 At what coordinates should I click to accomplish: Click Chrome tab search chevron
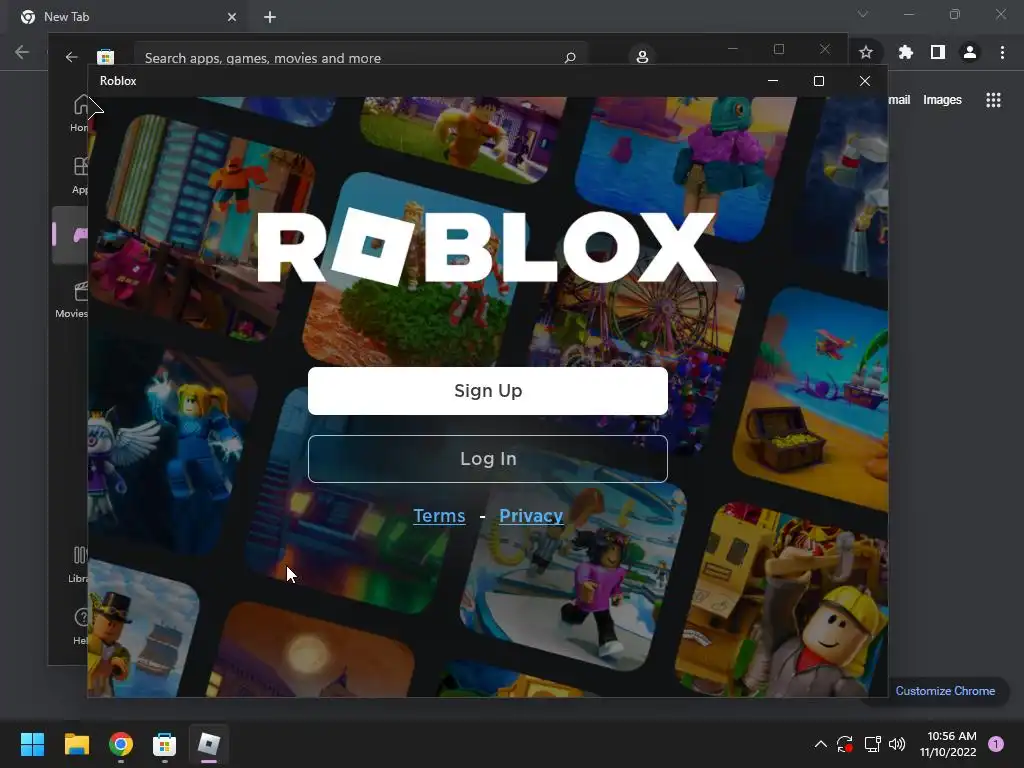[863, 14]
